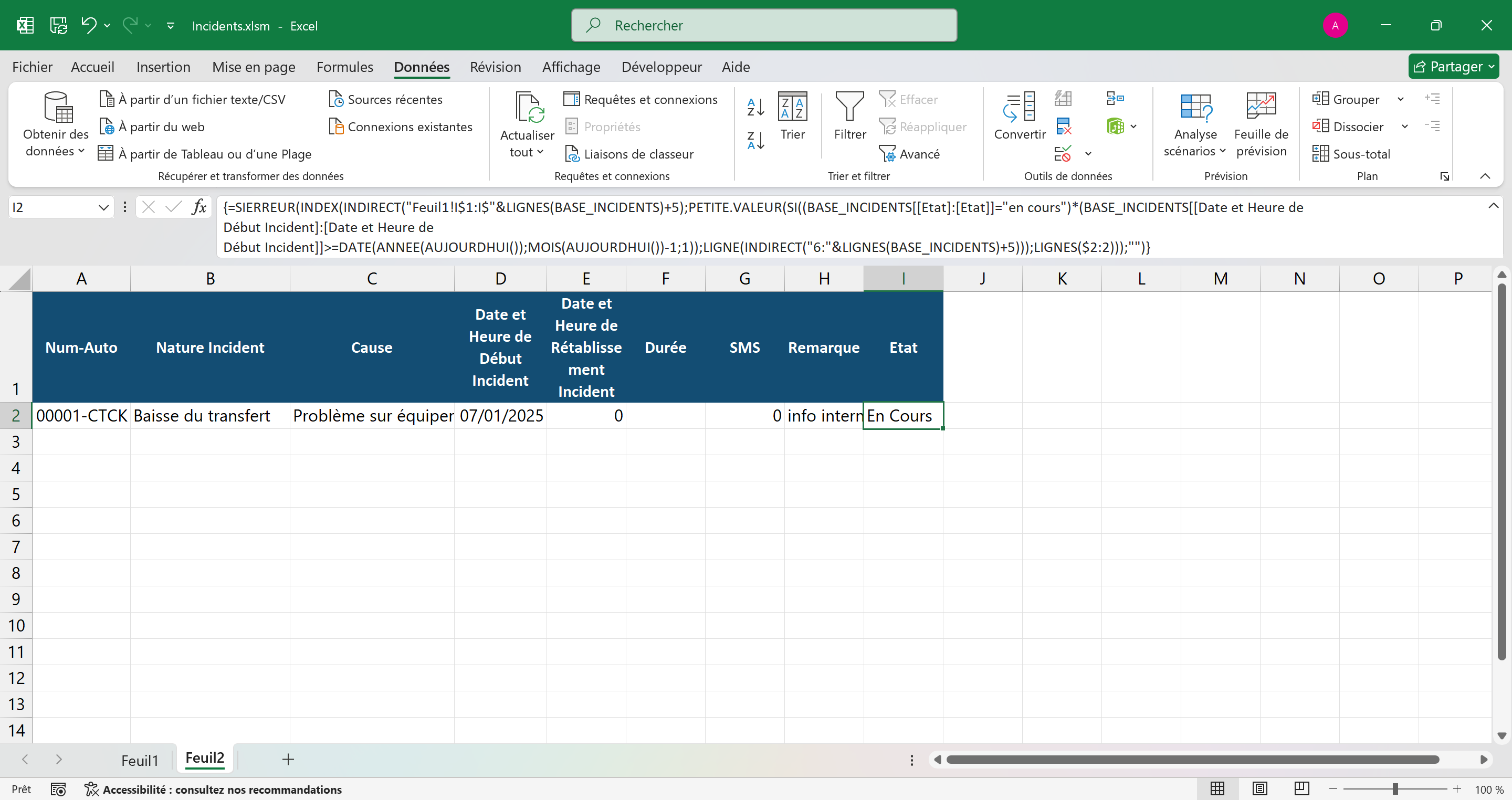Open Avancé filter options
1512x800 pixels.
tap(910, 154)
